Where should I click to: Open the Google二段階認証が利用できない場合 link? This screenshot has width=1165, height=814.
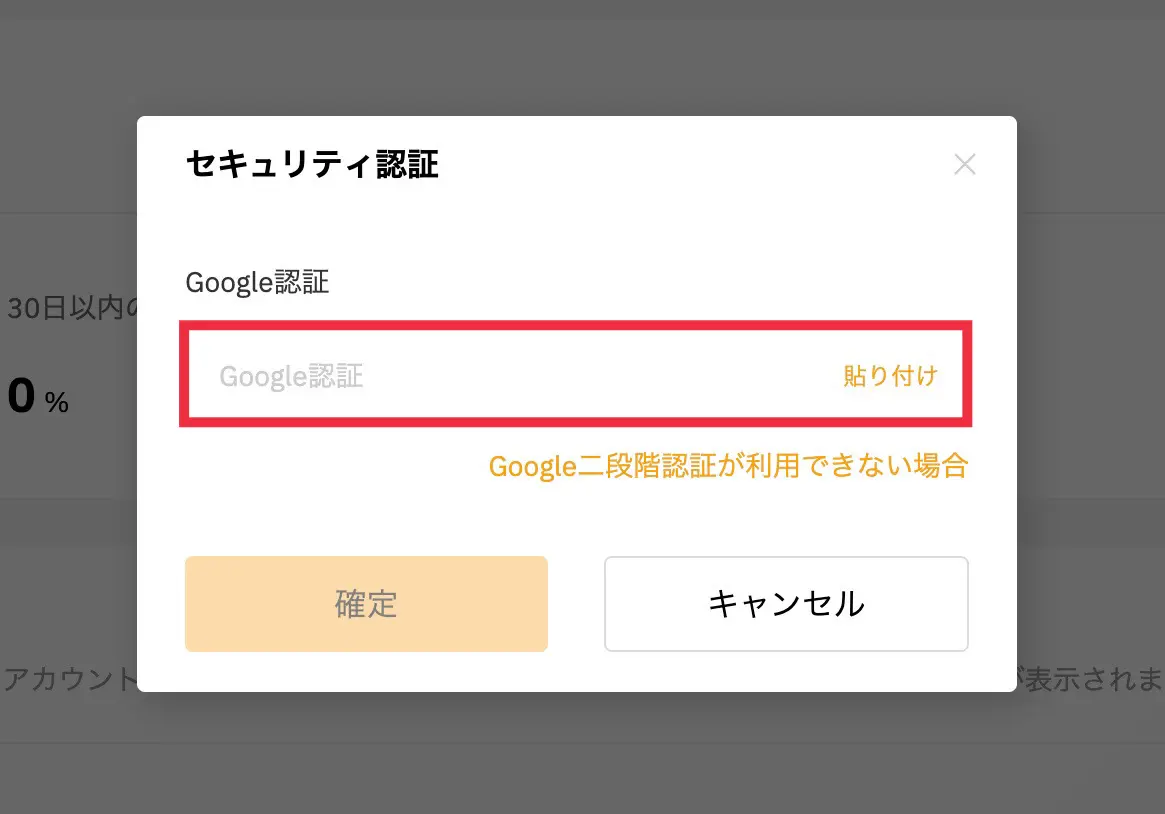pyautogui.click(x=728, y=466)
